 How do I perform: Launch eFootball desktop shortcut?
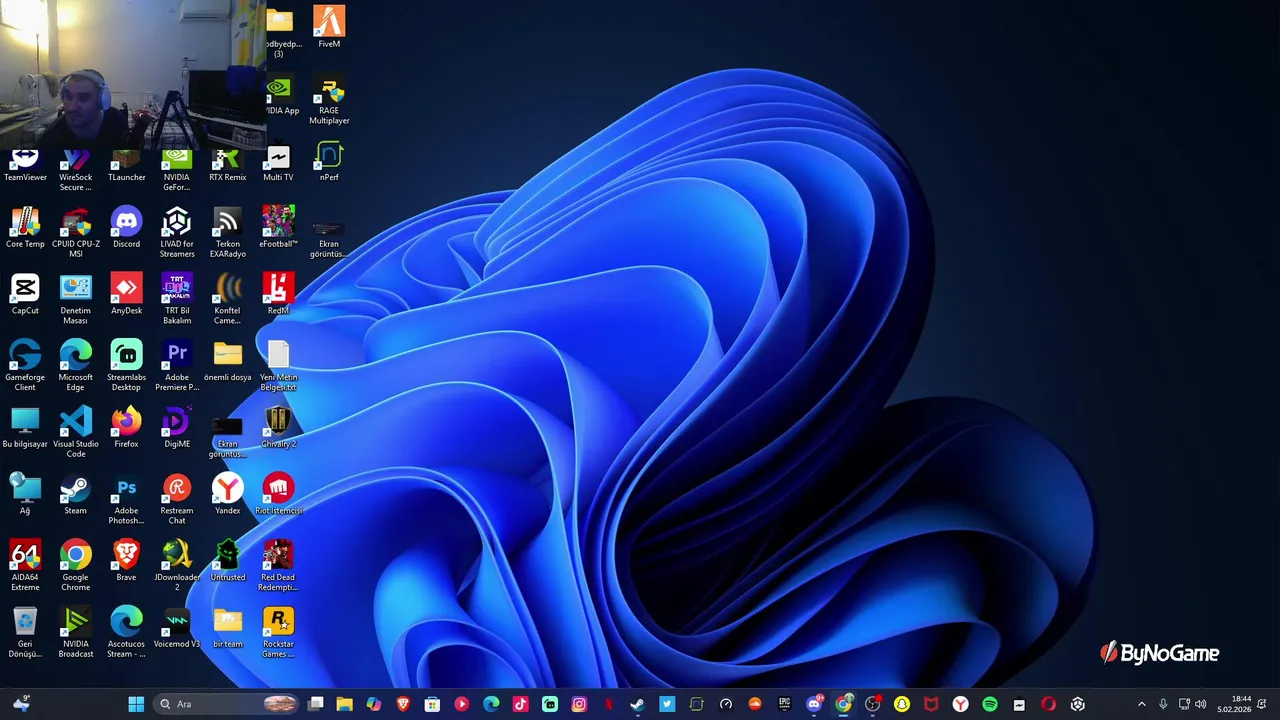(x=278, y=228)
